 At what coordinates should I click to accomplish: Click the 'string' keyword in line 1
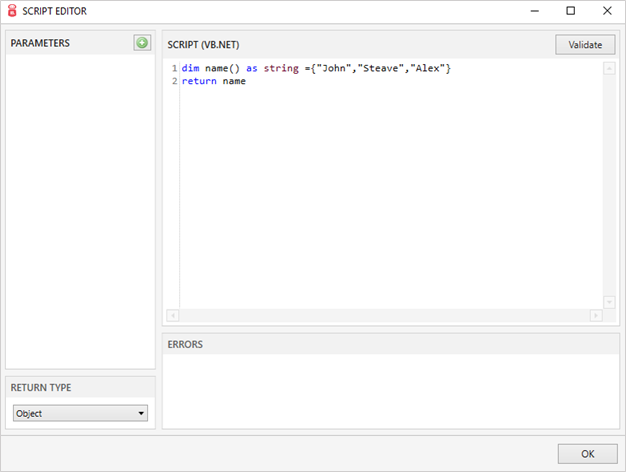point(281,69)
